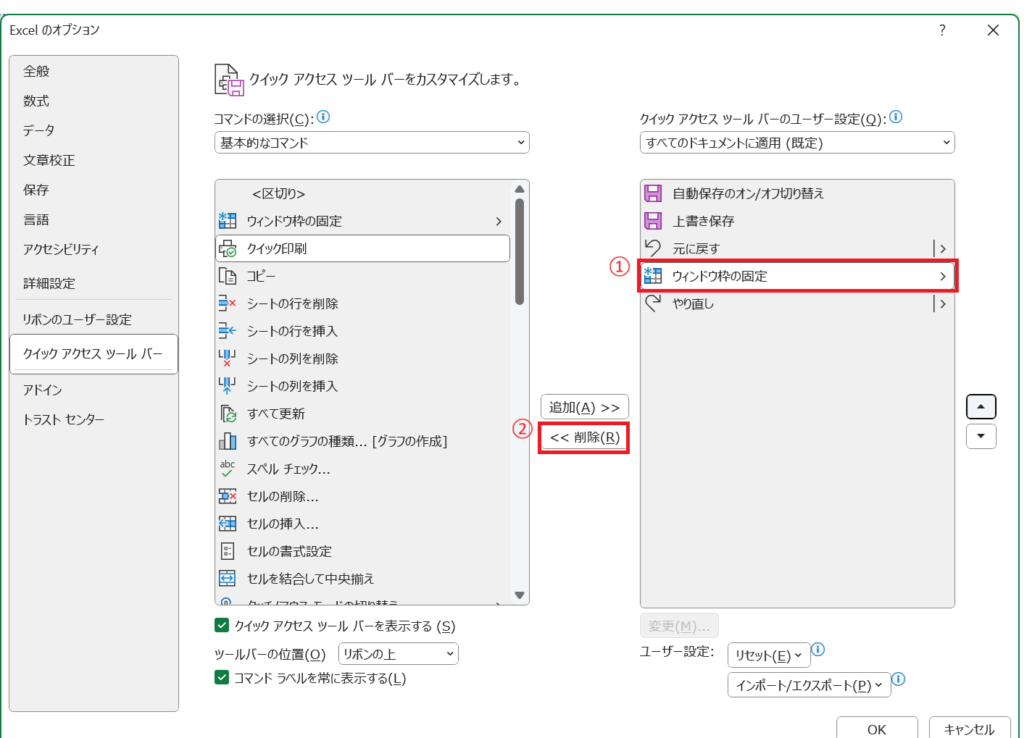
Task: Click the セルを結合して中央揃え icon
Action: [227, 579]
